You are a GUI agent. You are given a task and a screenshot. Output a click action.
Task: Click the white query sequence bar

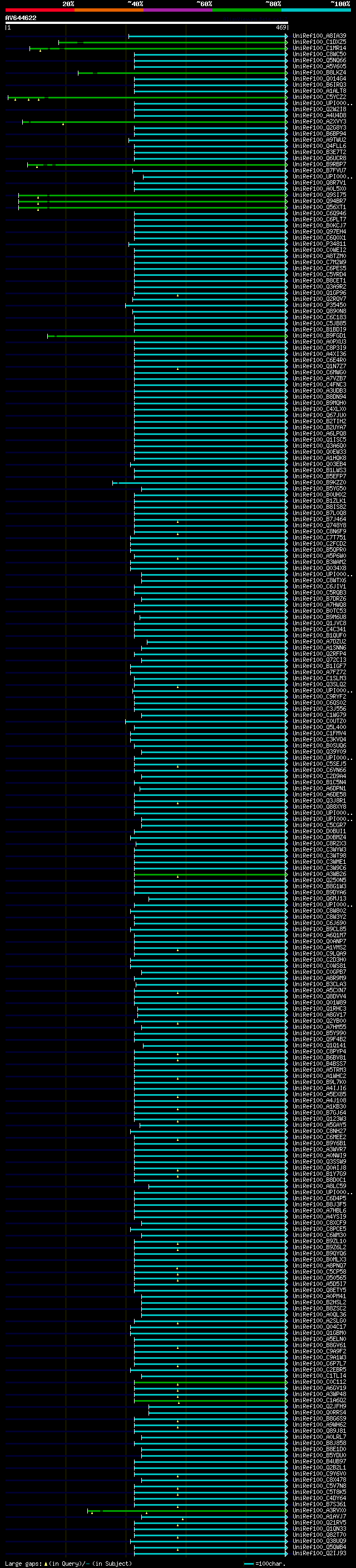147,23
